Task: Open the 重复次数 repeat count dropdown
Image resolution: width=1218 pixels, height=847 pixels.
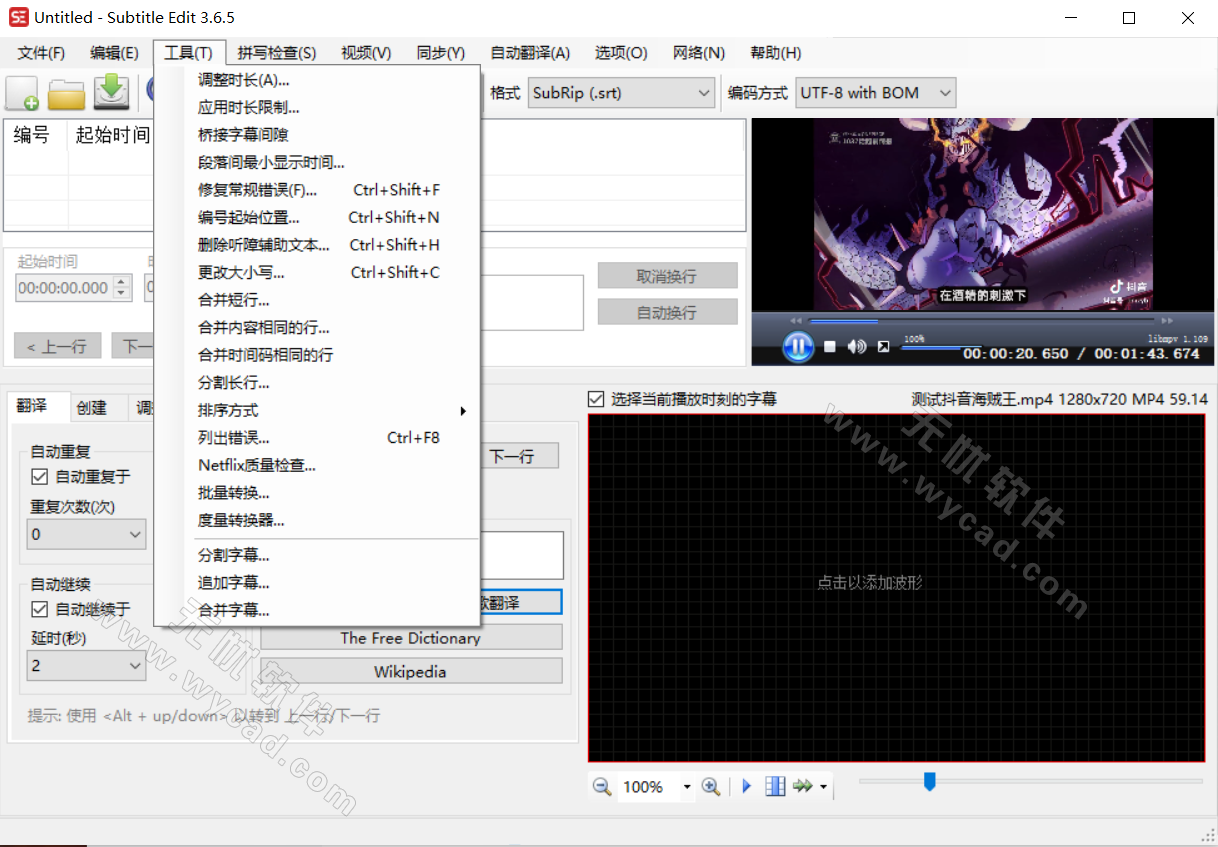Action: click(x=86, y=534)
